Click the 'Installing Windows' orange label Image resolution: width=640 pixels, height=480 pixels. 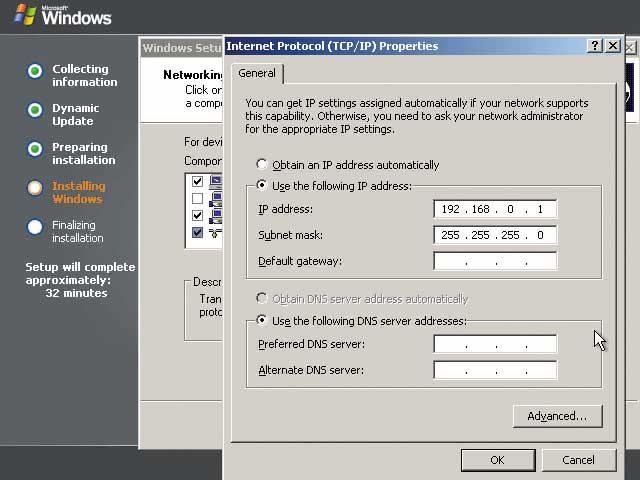click(x=78, y=192)
